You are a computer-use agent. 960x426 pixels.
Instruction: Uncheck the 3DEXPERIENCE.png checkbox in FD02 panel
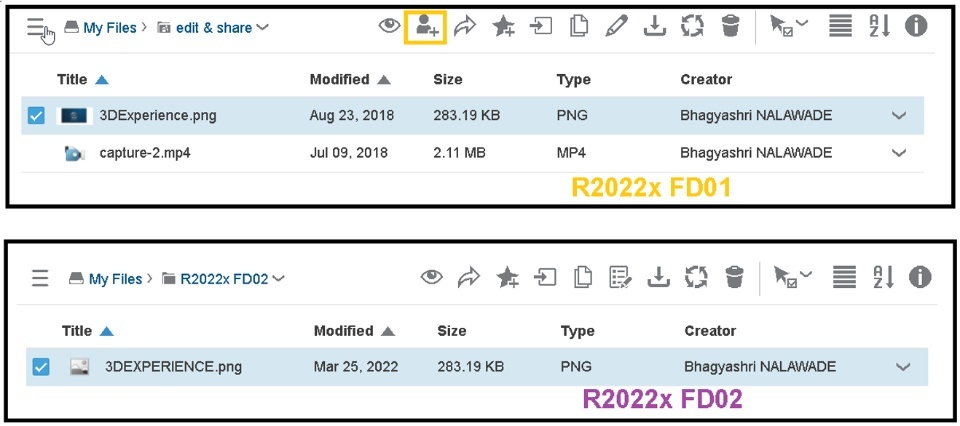tap(40, 367)
